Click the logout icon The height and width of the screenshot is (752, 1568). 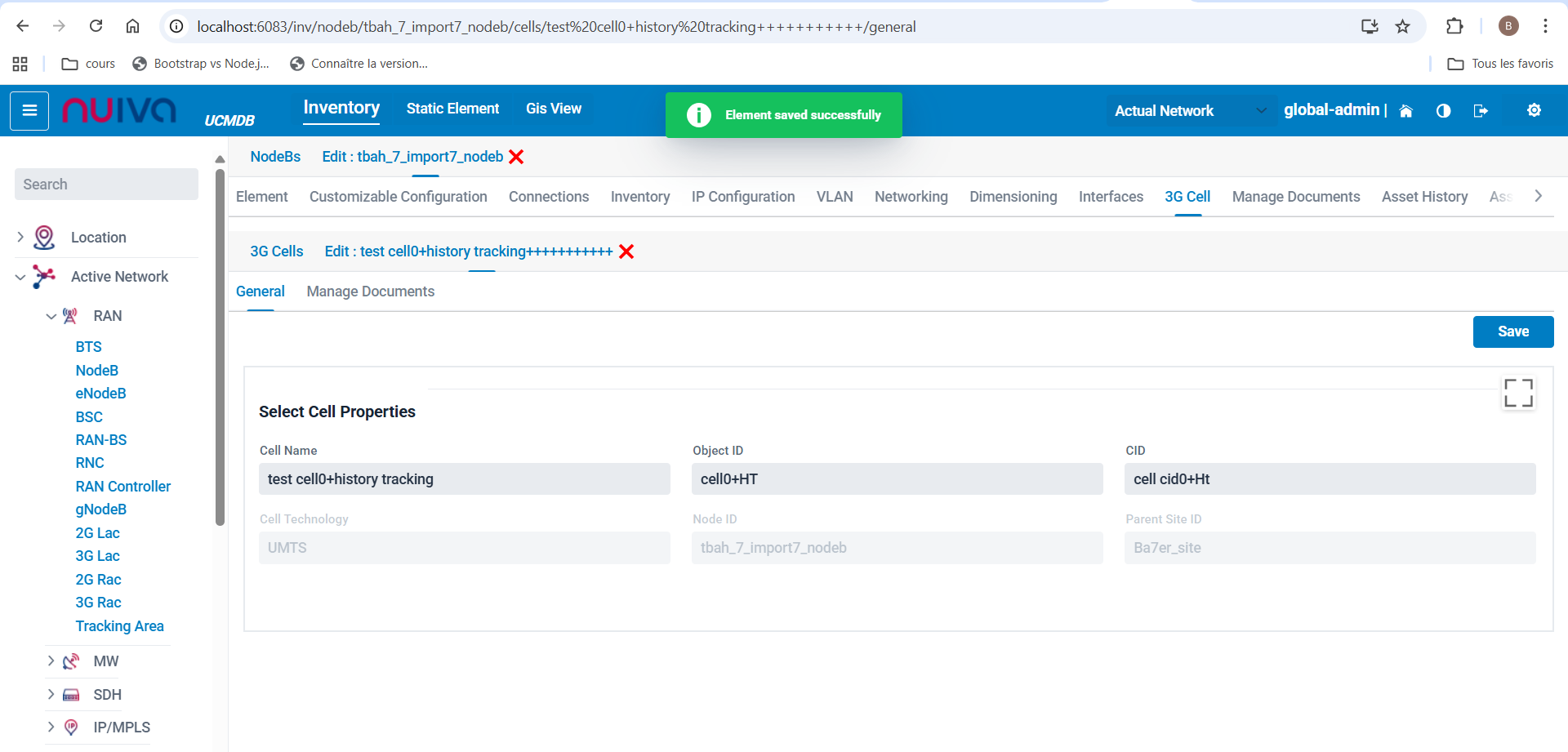coord(1481,111)
